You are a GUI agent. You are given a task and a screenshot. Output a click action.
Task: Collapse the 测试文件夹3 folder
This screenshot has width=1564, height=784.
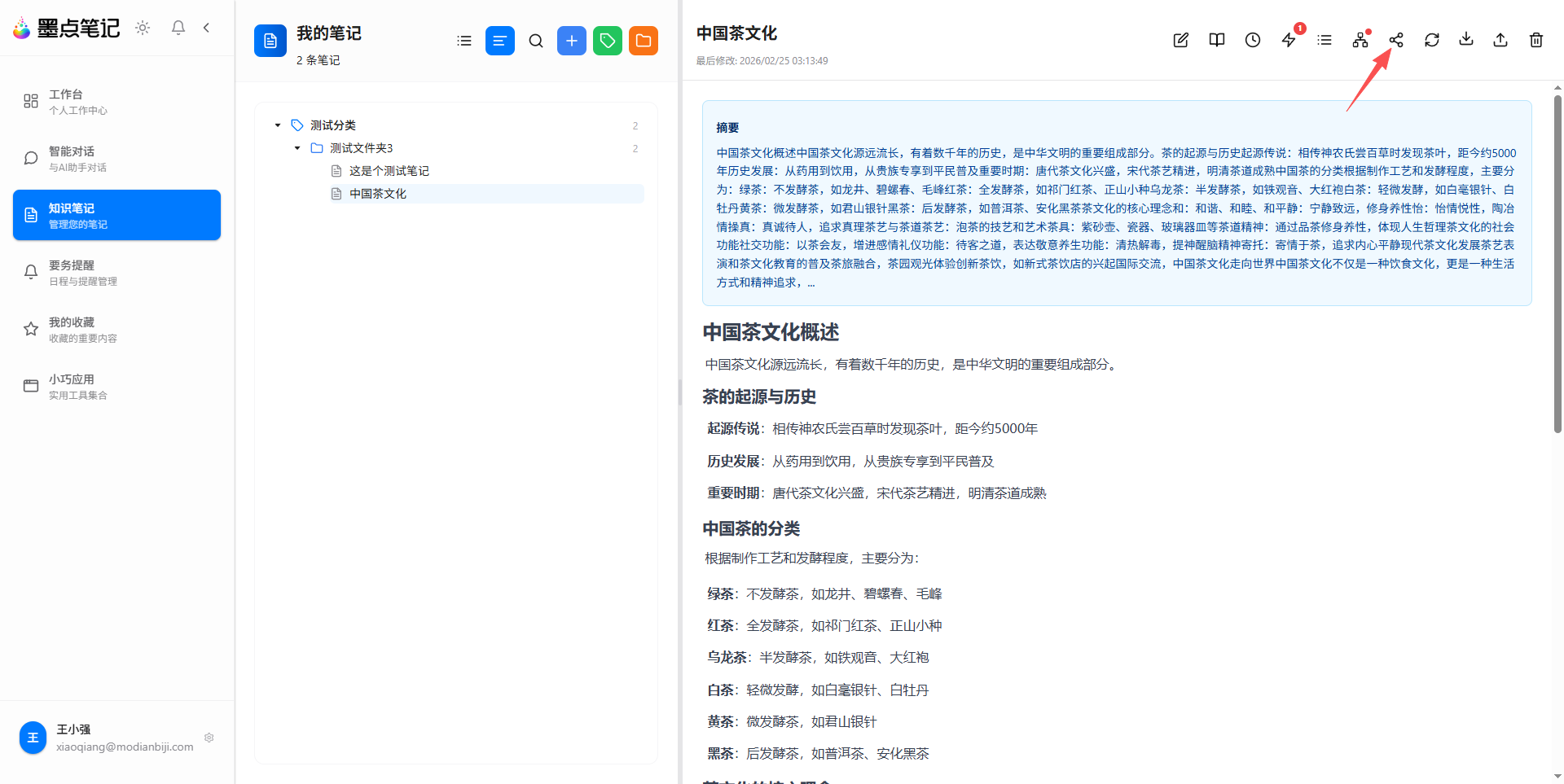click(x=297, y=147)
